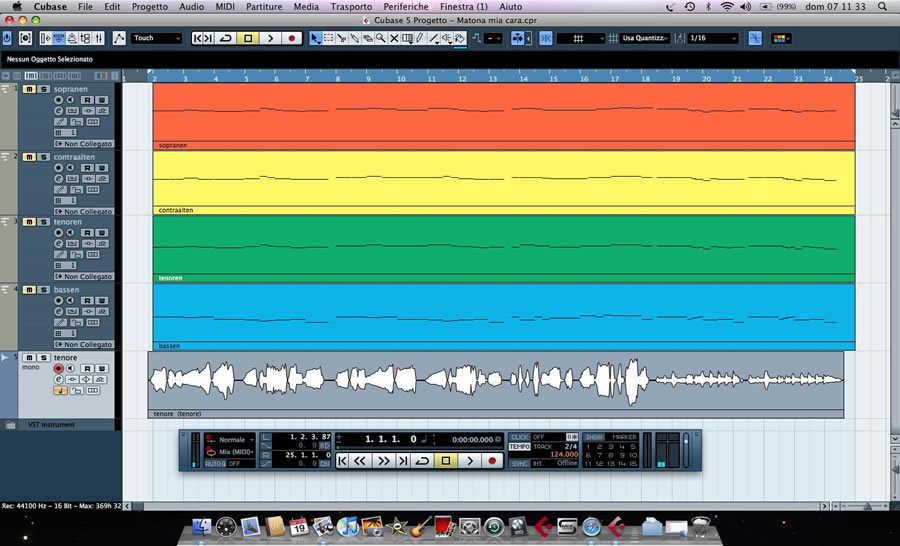900x546 pixels.
Task: Open the color selector dropdown
Action: [781, 38]
